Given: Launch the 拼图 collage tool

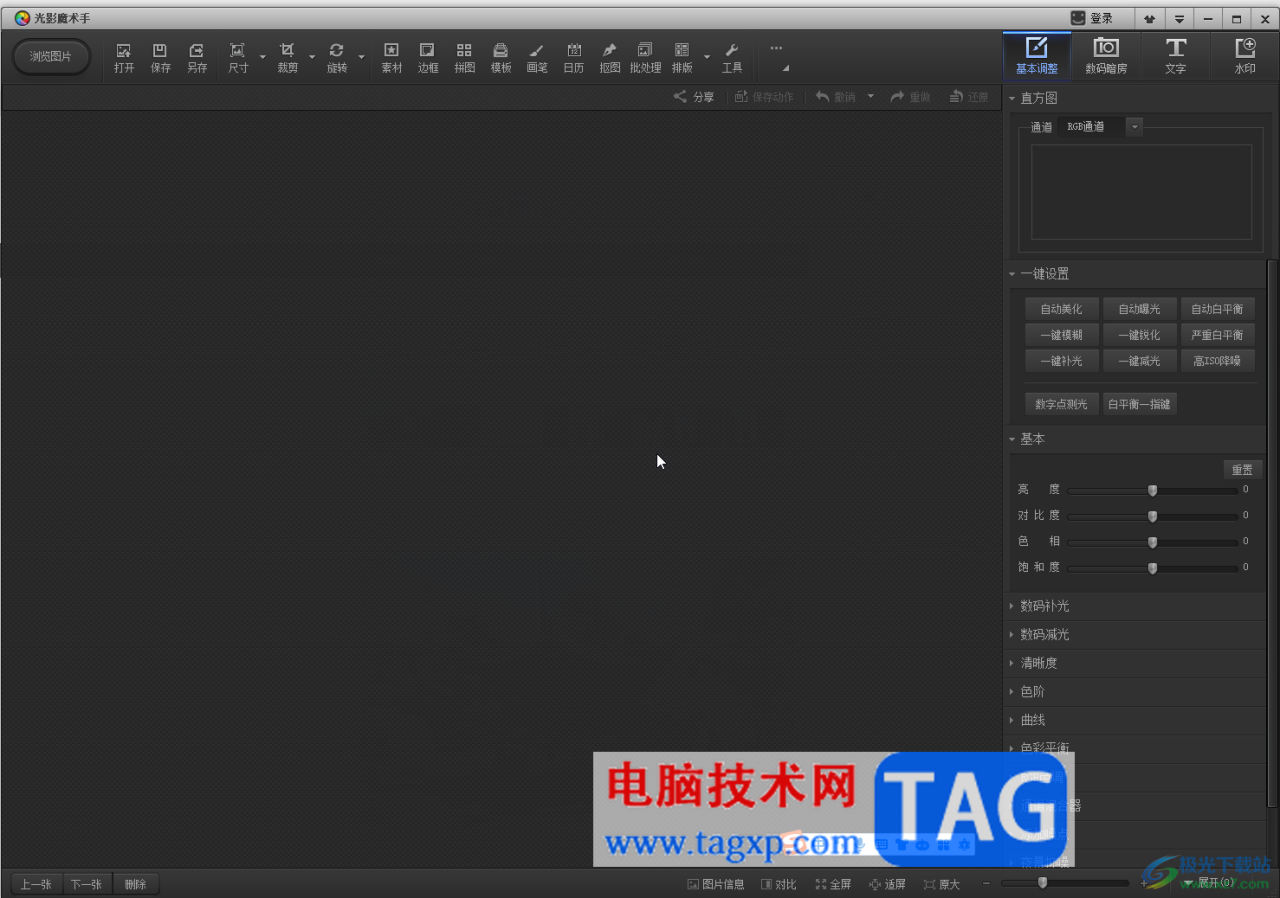Looking at the screenshot, I should click(464, 57).
